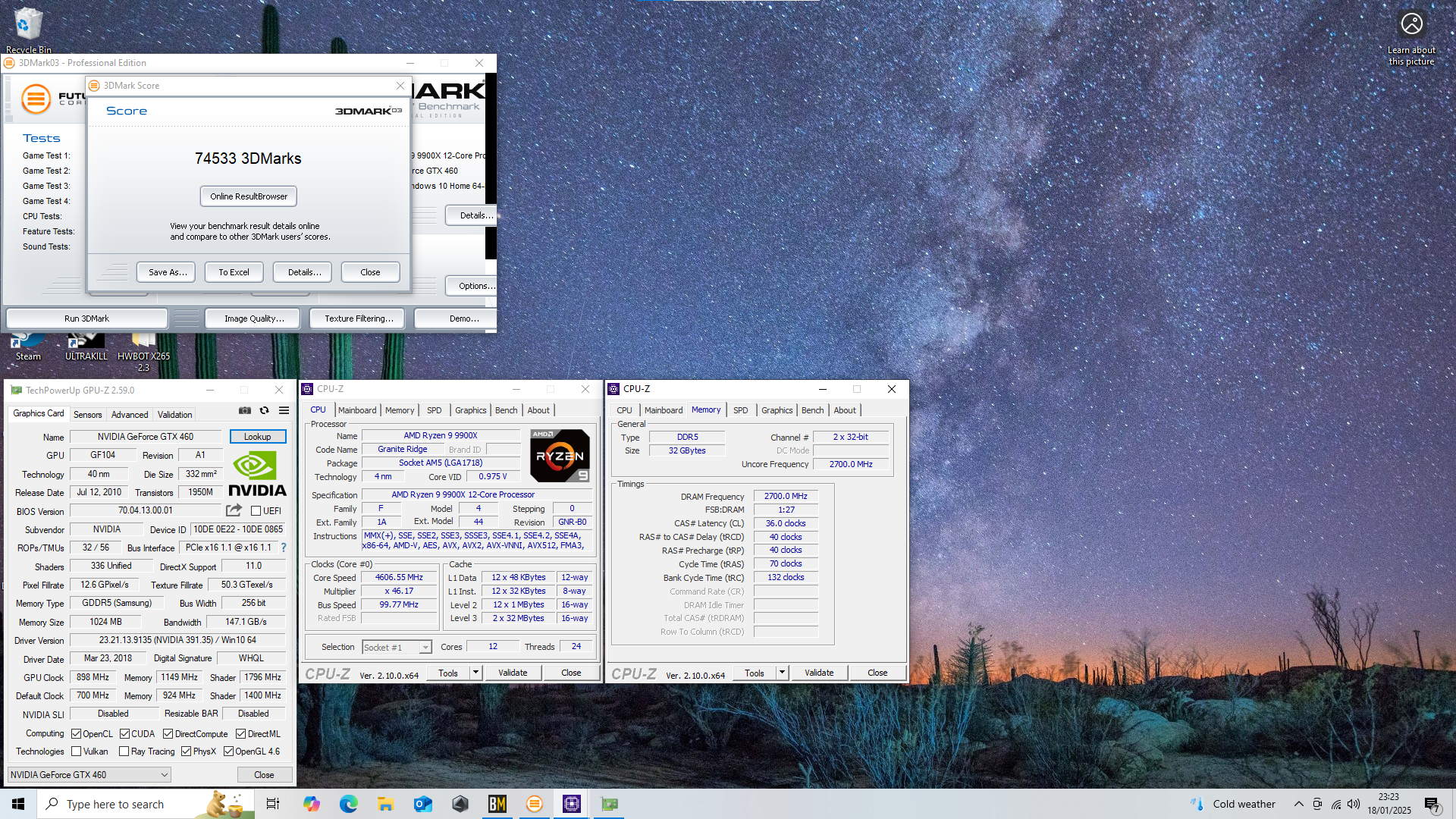
Task: Click the Texture Filtering... button
Action: tap(359, 318)
